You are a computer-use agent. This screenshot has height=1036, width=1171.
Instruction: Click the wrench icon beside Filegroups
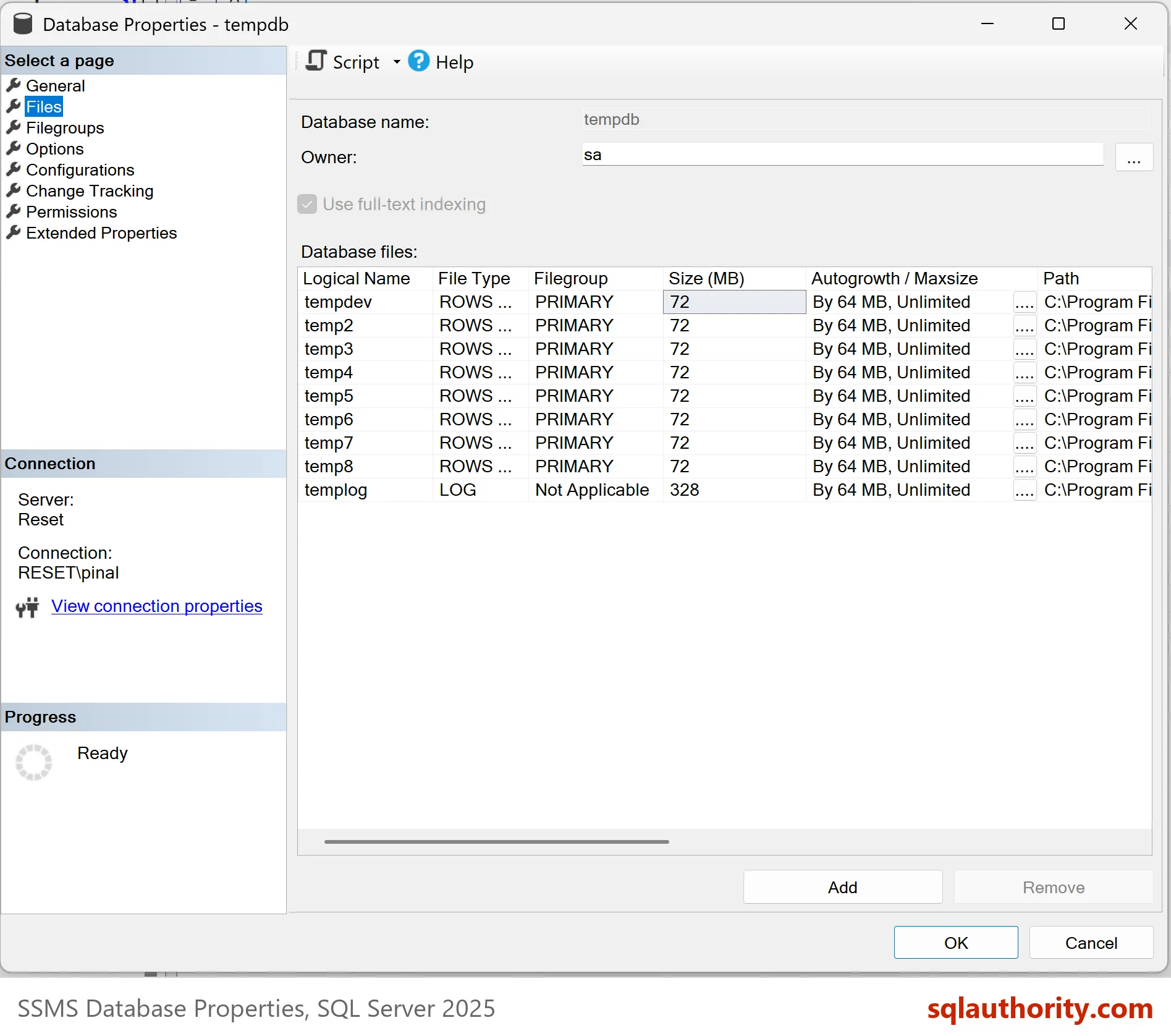[x=14, y=127]
